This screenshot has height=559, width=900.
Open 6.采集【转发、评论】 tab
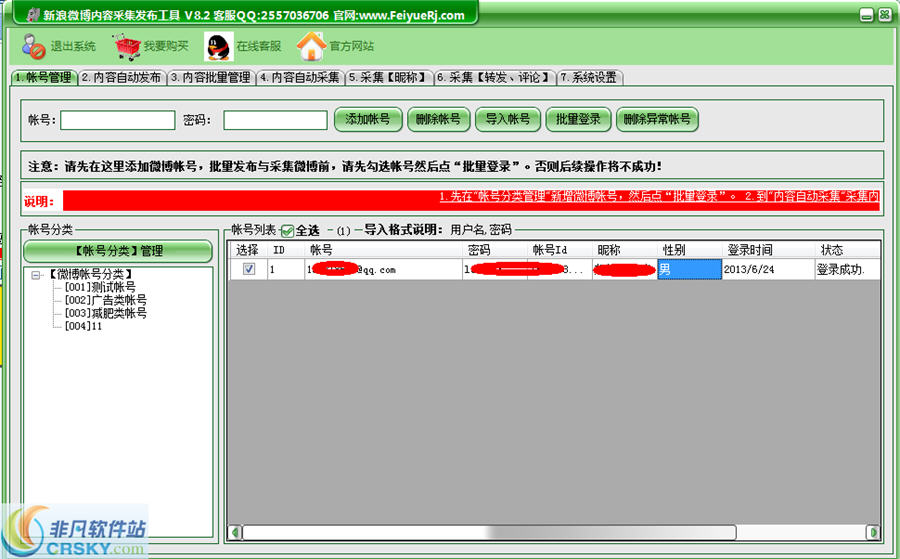tap(495, 77)
